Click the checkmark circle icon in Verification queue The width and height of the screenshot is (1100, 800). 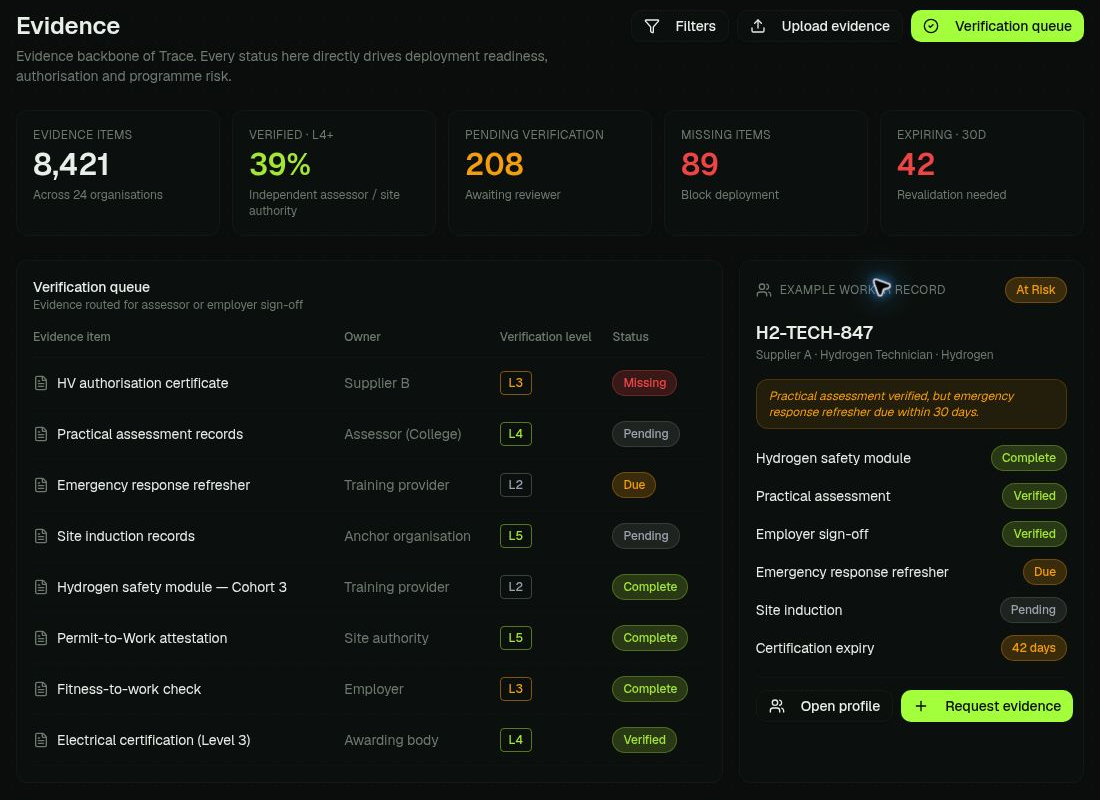931,26
